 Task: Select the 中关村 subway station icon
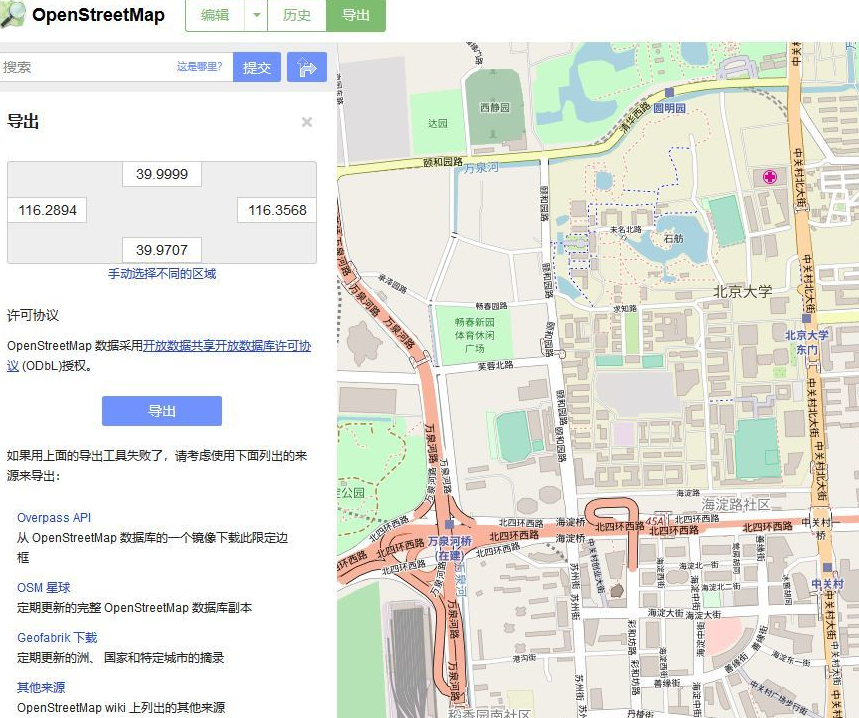(827, 567)
